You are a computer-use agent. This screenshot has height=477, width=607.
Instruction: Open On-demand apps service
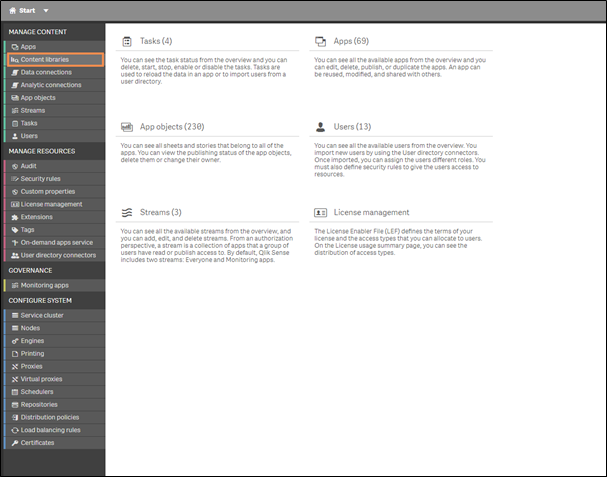tap(55, 243)
